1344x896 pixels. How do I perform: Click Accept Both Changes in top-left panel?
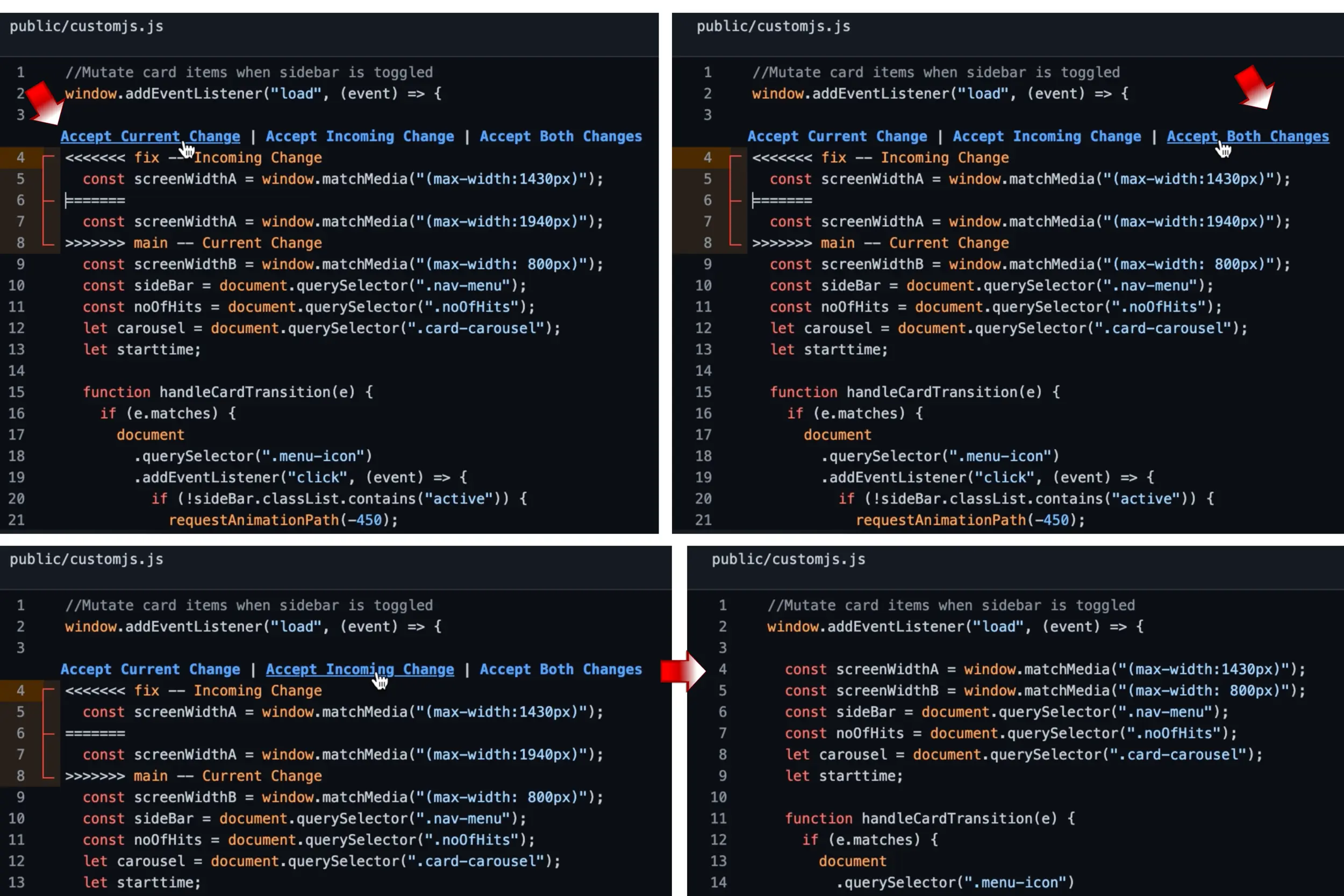560,136
